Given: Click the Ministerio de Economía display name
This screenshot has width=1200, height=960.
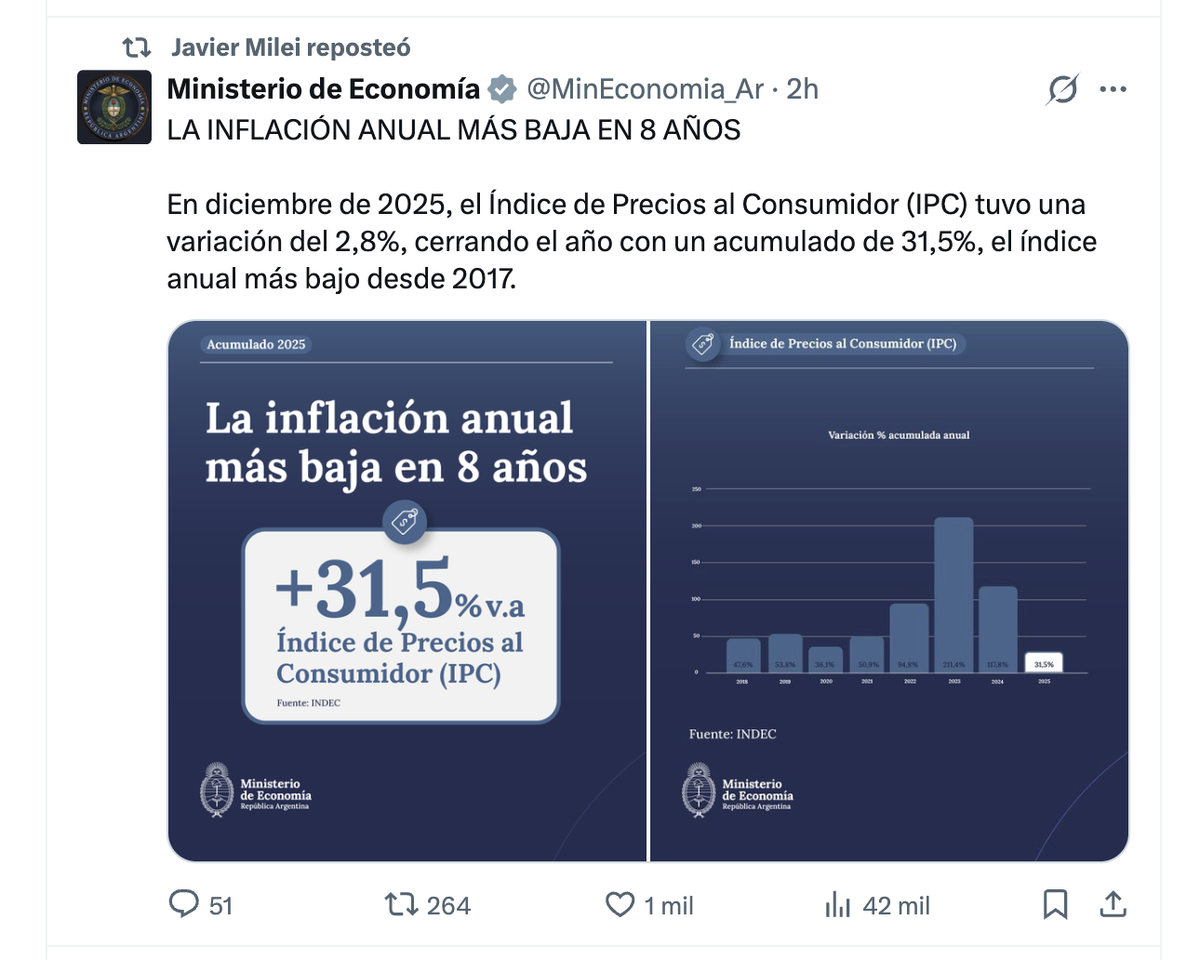Looking at the screenshot, I should (323, 89).
